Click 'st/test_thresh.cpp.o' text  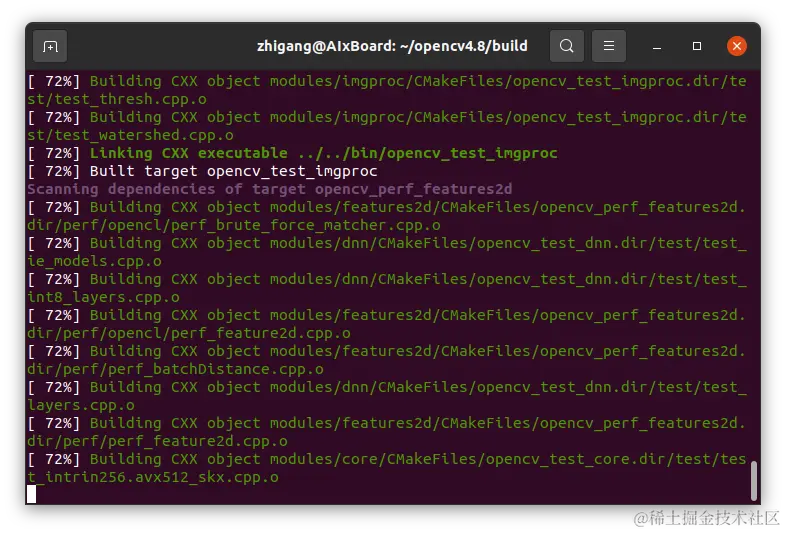117,99
